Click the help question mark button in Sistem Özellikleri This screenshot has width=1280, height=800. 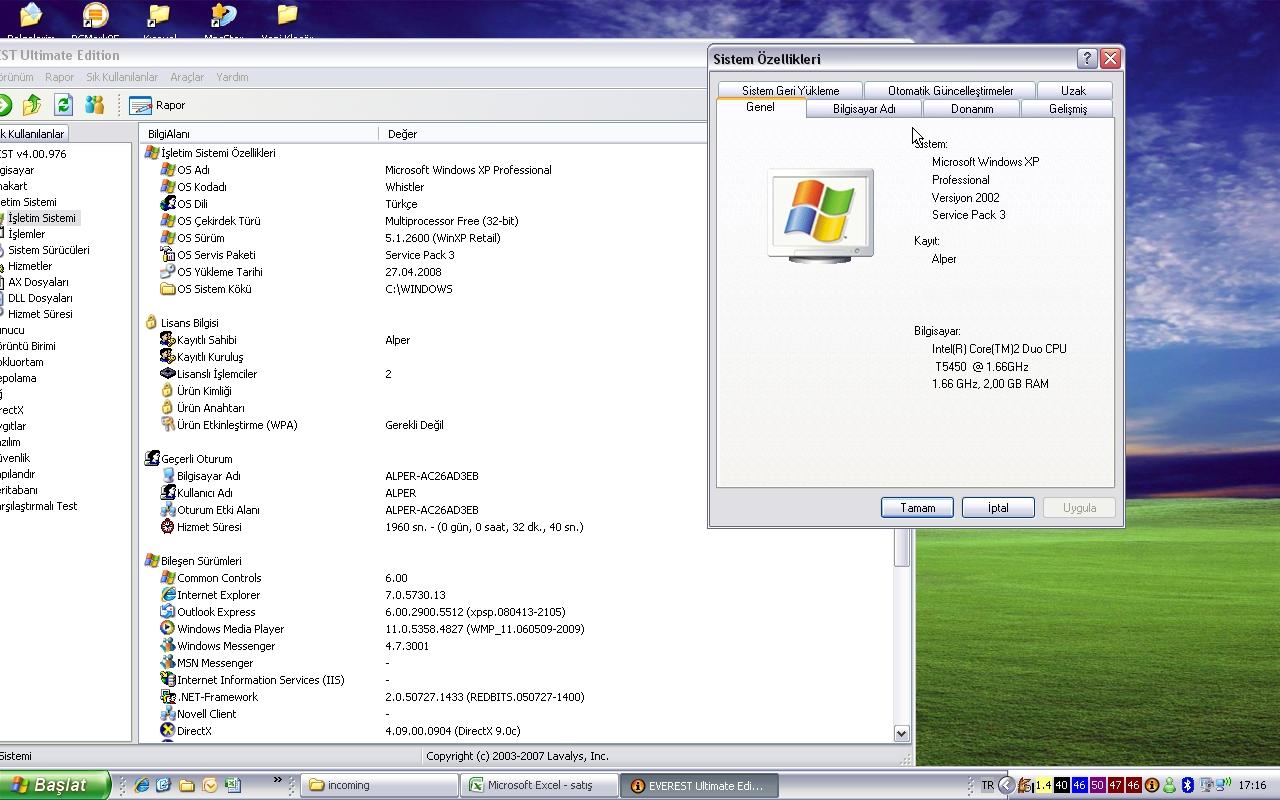pos(1087,59)
